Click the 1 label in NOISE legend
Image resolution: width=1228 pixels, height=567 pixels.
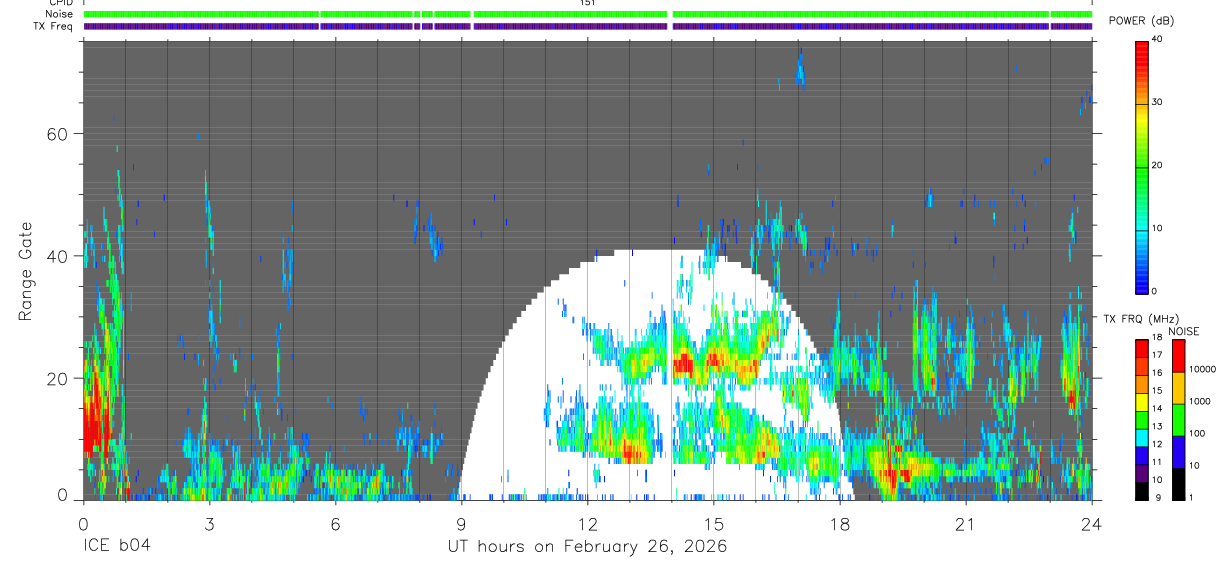1192,498
